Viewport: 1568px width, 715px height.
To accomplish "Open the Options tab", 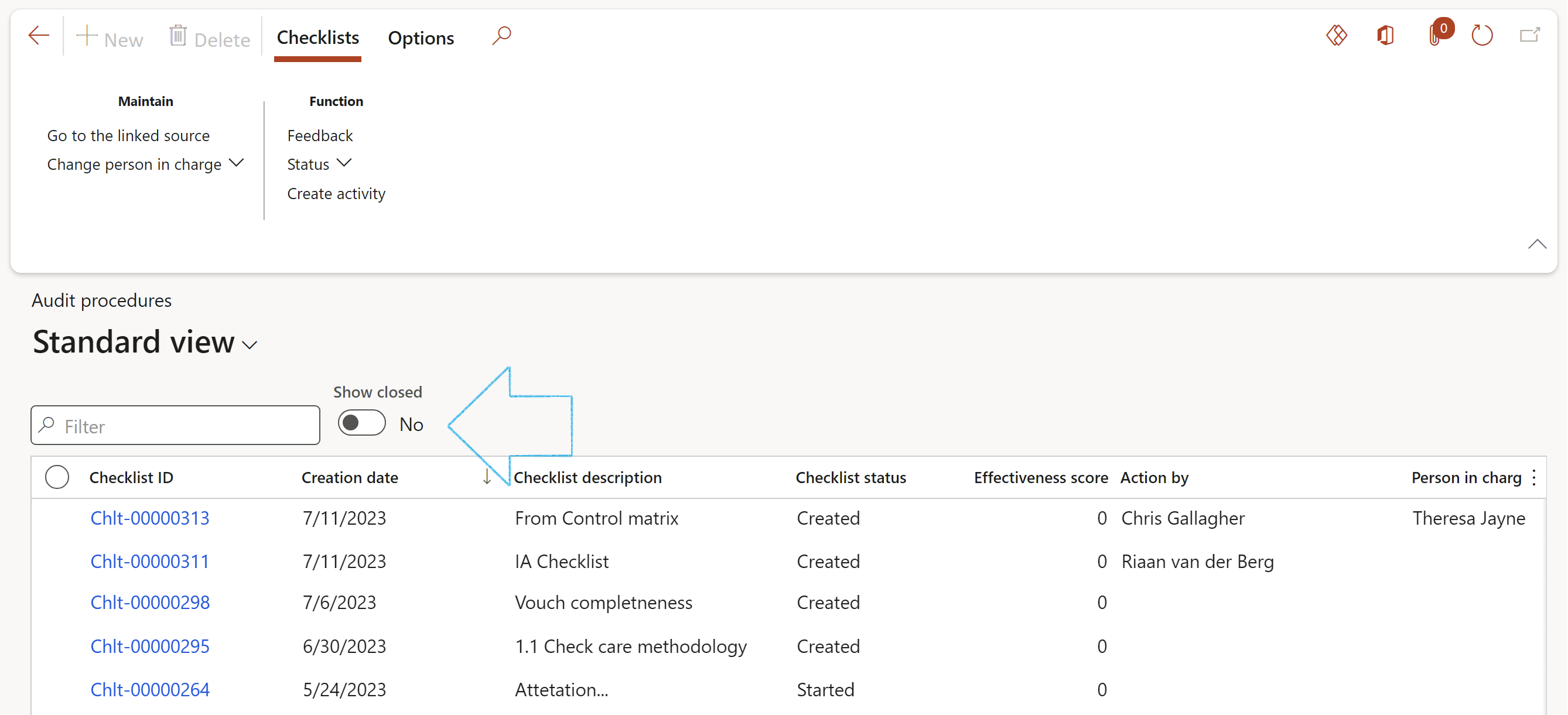I will tap(421, 38).
